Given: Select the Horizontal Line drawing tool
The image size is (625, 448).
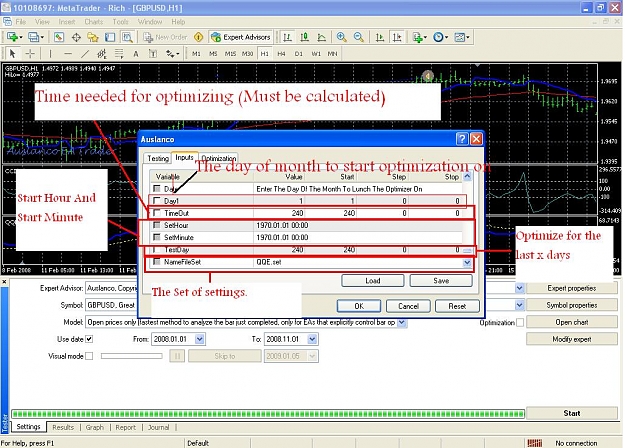Looking at the screenshot, I should tap(68, 53).
